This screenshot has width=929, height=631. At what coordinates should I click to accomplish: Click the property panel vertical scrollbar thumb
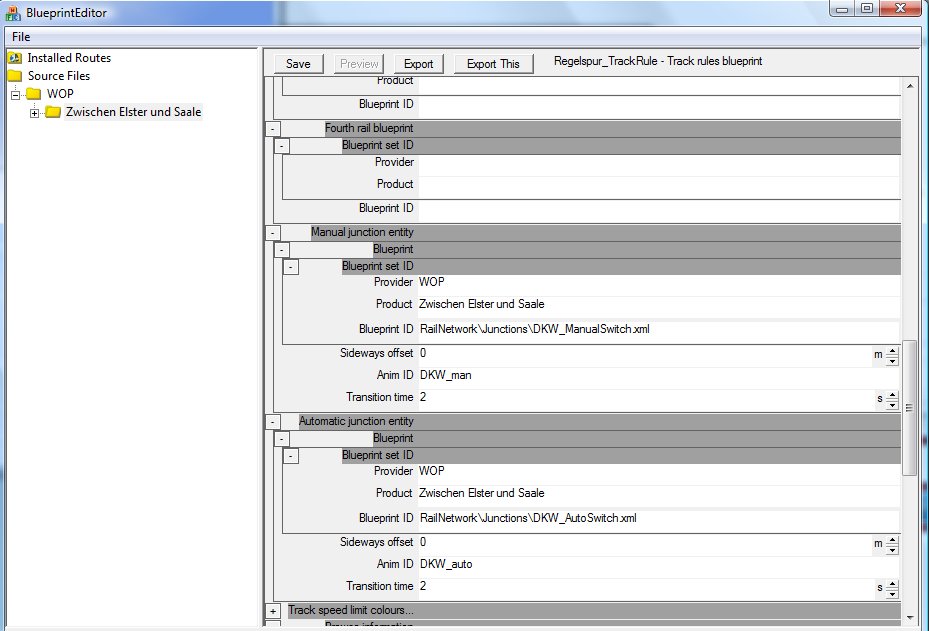coord(909,407)
